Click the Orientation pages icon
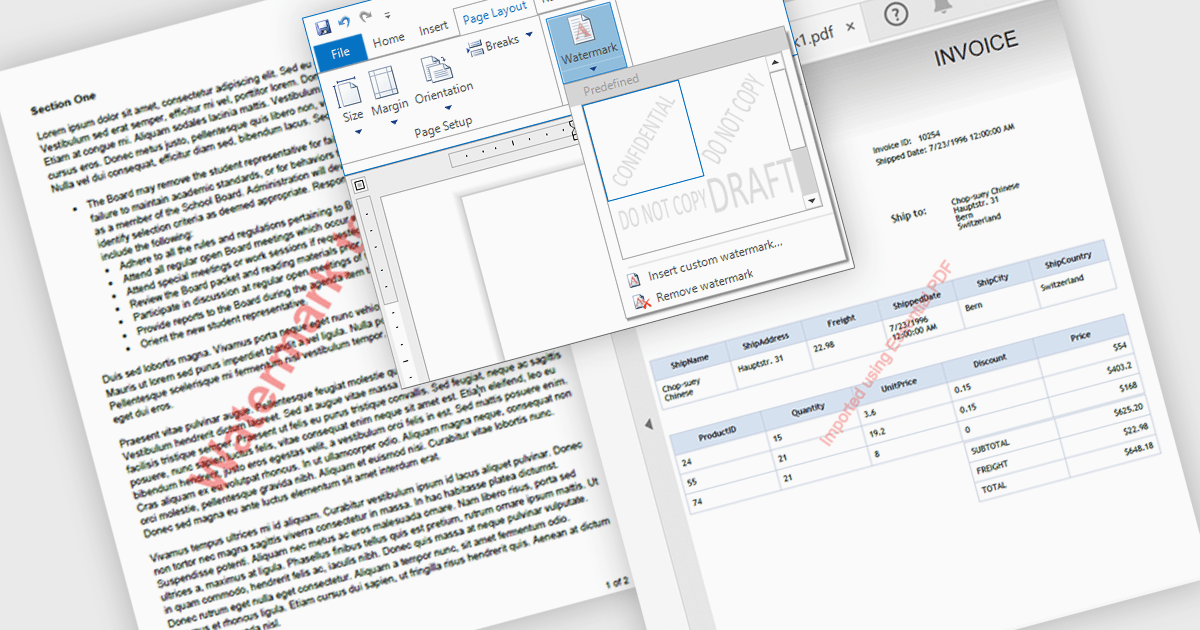The width and height of the screenshot is (1200, 630). [x=436, y=69]
